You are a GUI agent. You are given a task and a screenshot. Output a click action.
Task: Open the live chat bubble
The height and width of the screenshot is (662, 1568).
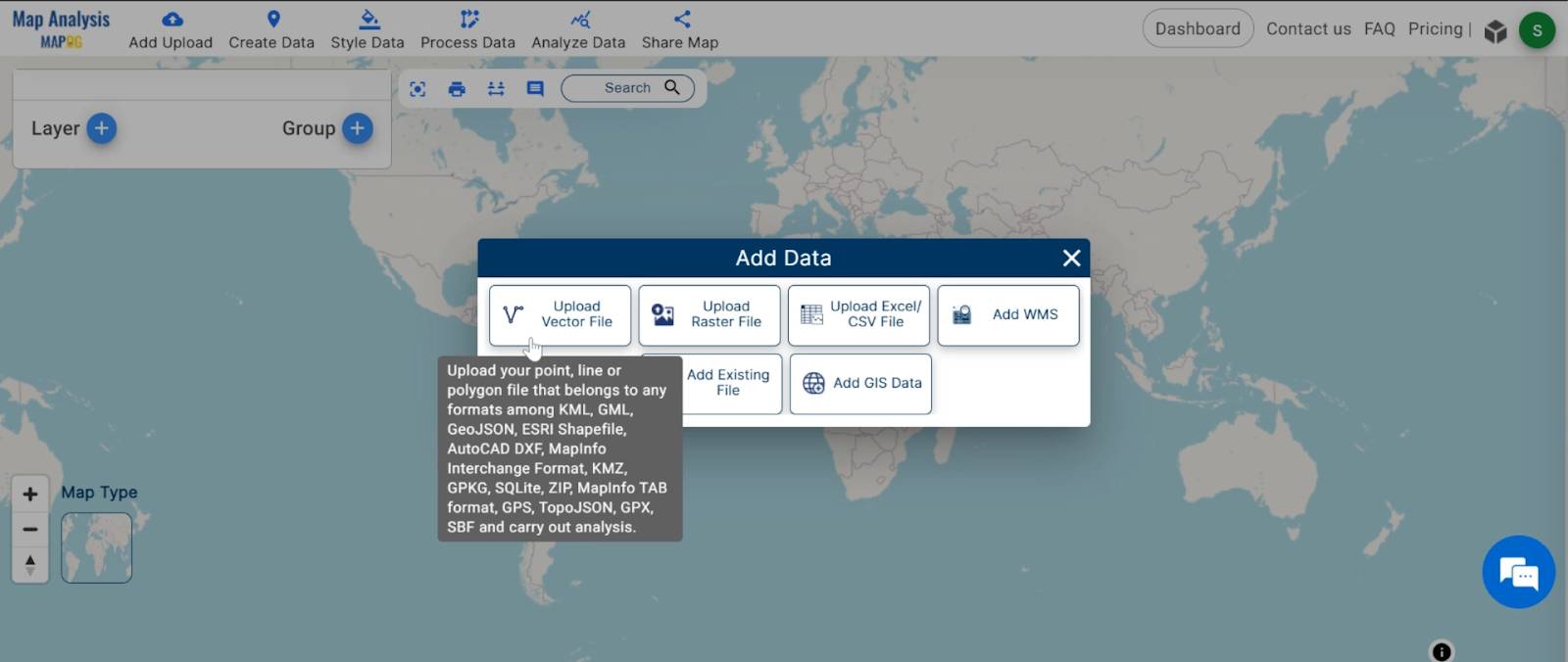point(1518,572)
